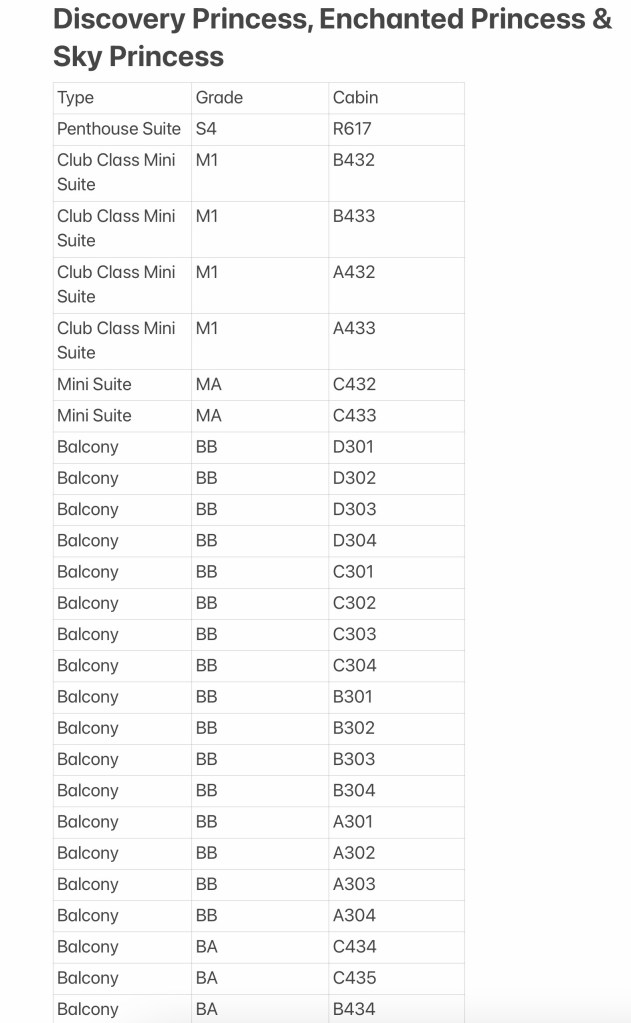Screen dimensions: 631x1023
Task: Select cabin A302 in the table
Action: [354, 853]
